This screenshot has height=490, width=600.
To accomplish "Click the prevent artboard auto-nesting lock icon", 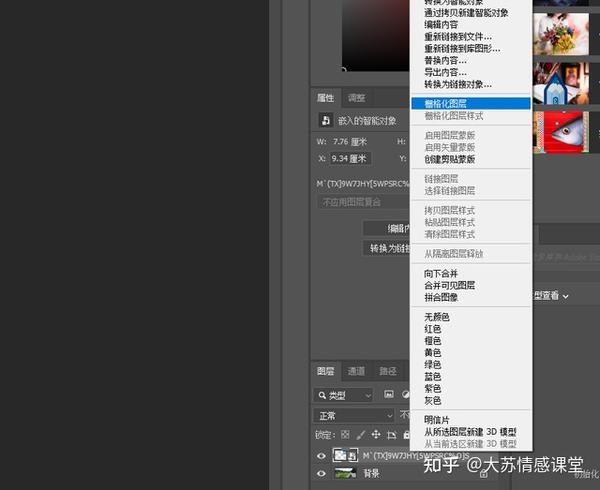I will tap(391, 435).
